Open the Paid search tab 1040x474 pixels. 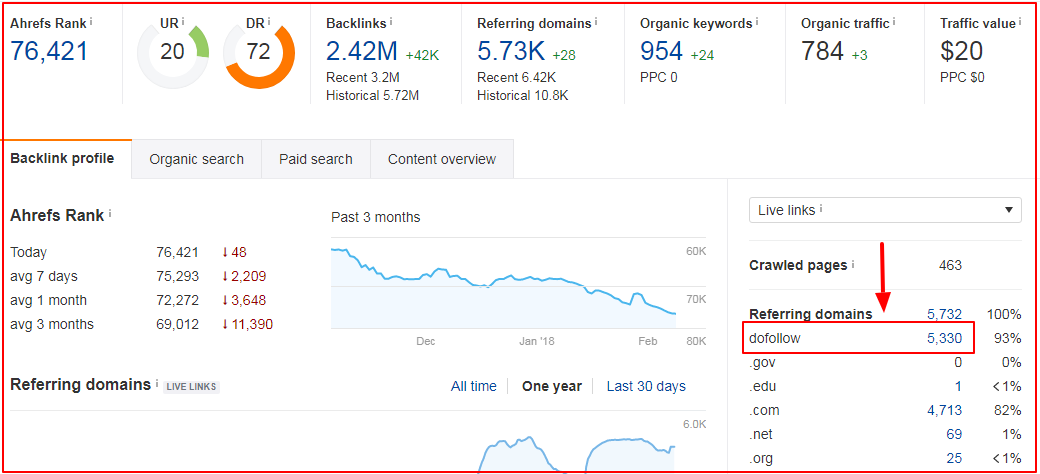(x=316, y=159)
